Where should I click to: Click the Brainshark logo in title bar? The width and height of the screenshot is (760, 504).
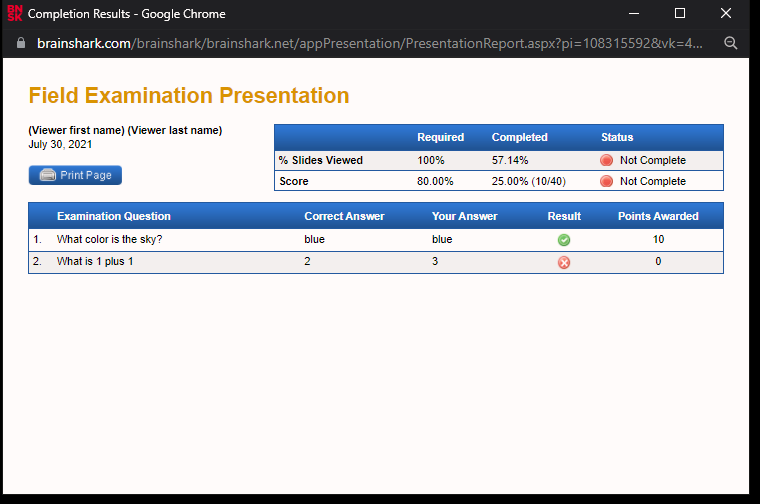click(x=15, y=14)
